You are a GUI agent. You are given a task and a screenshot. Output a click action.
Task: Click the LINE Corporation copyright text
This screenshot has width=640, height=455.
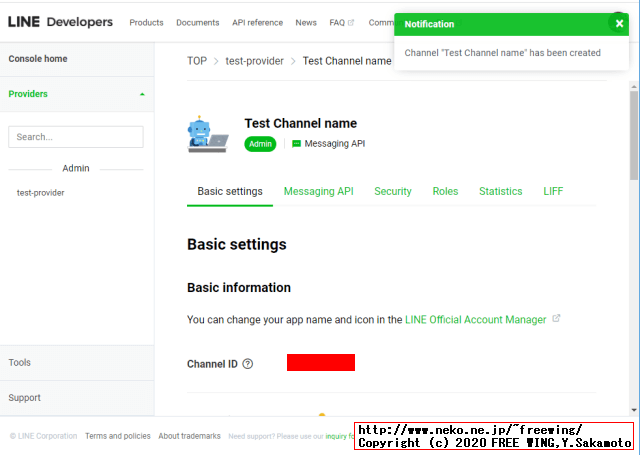point(43,436)
